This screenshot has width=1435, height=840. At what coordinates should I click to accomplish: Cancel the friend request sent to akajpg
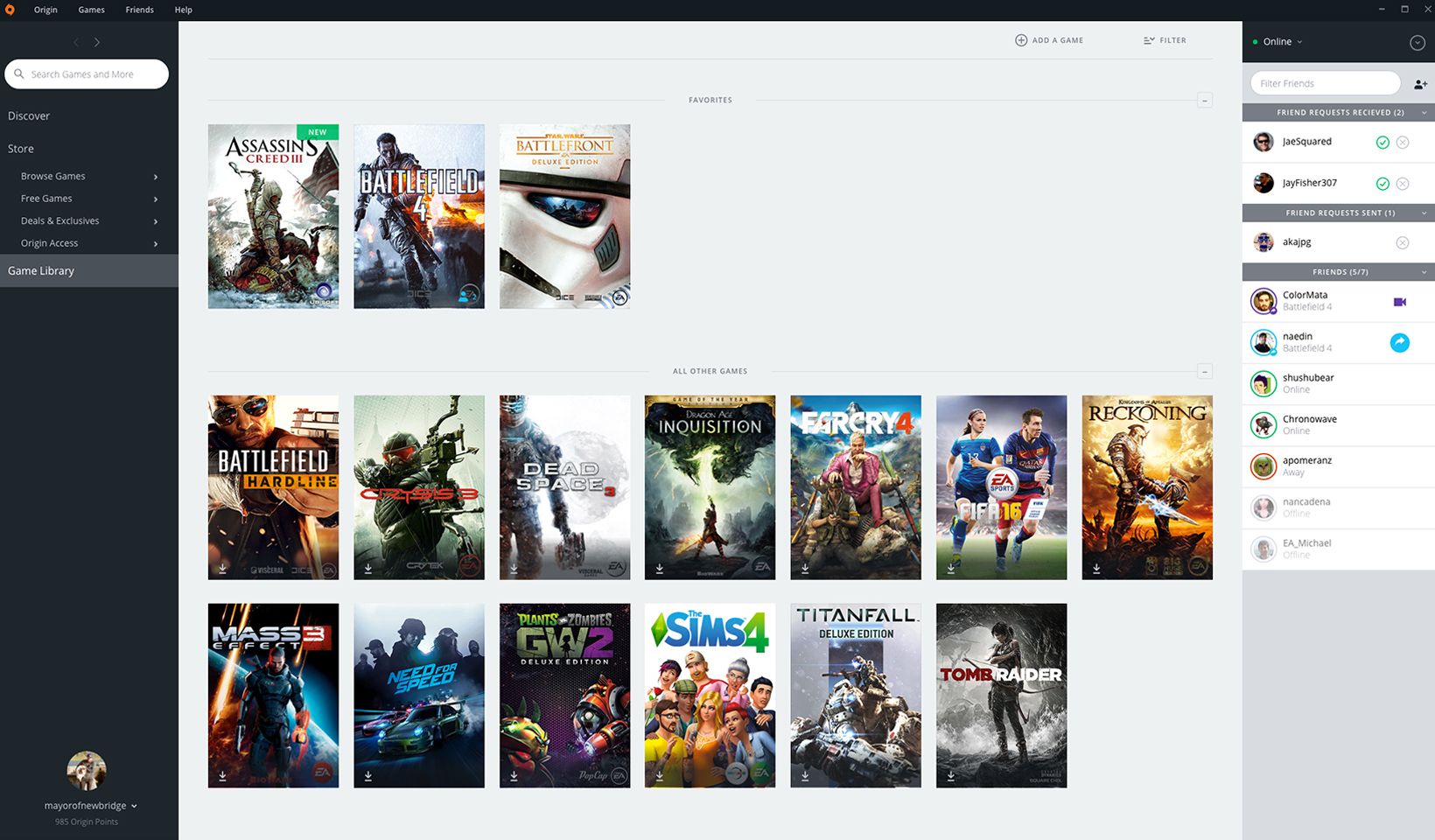[x=1403, y=242]
